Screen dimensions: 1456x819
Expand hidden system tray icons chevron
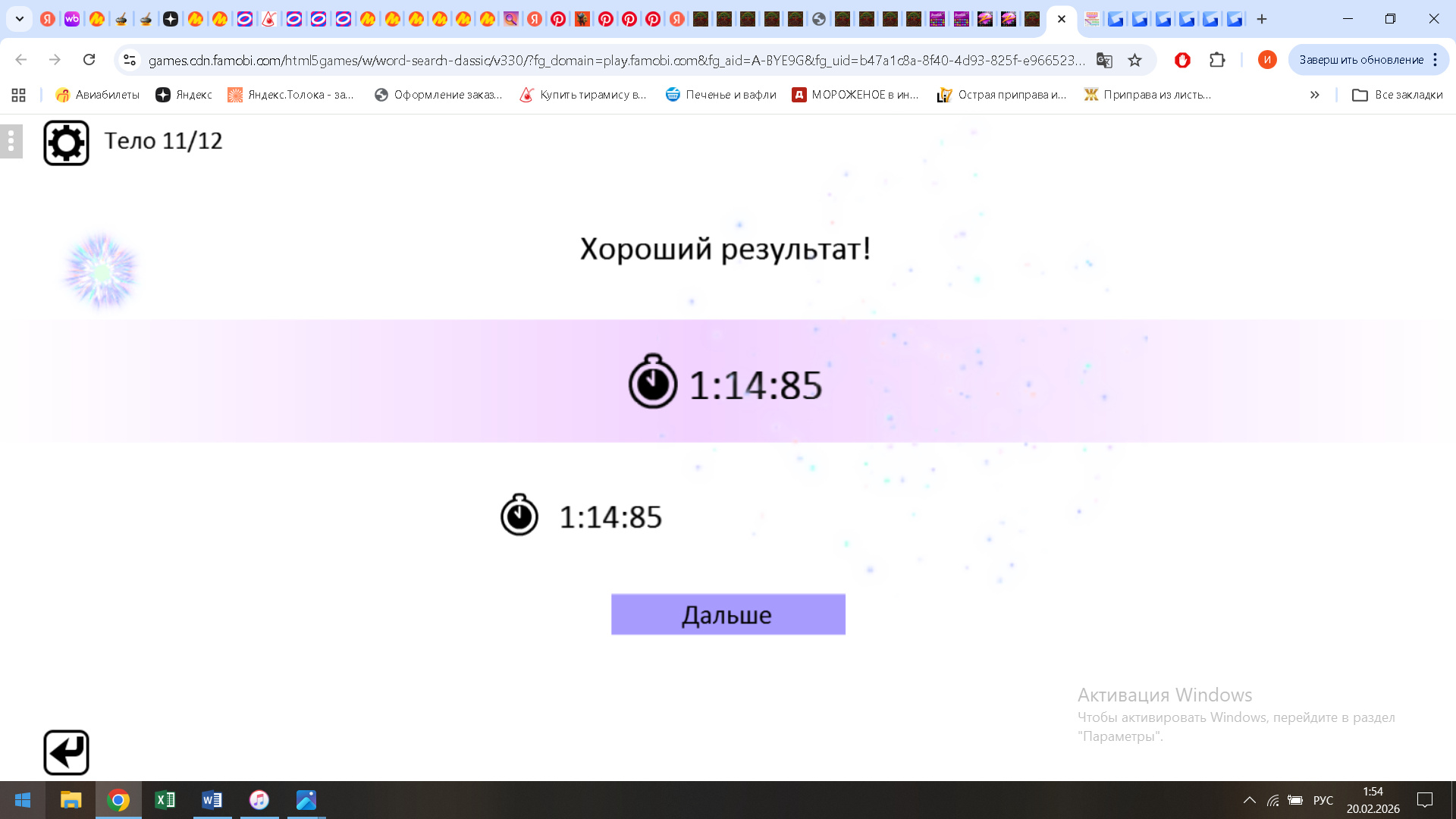click(1250, 800)
